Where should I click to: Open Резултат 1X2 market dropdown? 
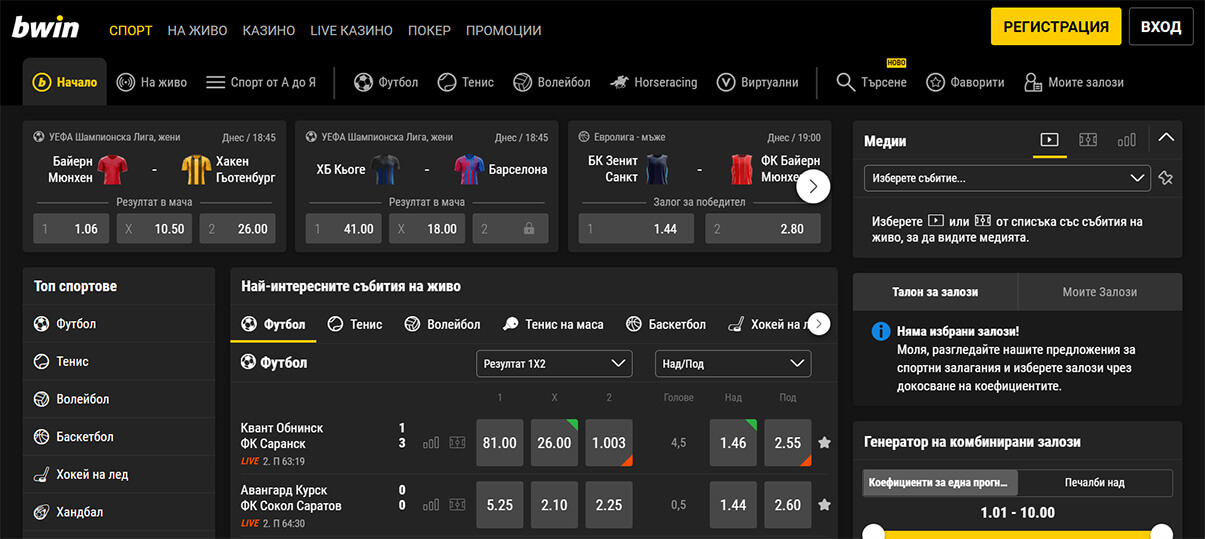[554, 364]
